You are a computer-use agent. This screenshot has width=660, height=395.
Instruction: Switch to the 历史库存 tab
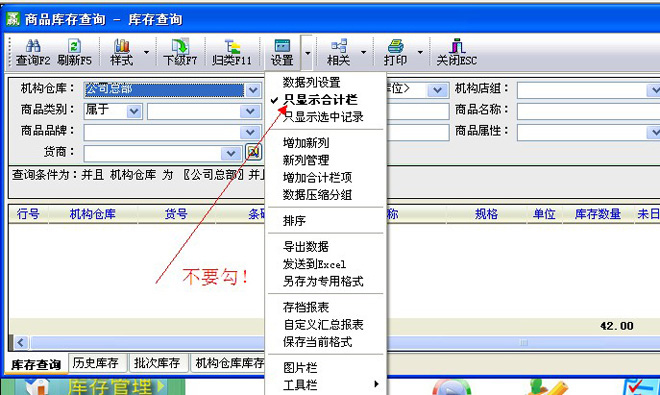point(96,363)
